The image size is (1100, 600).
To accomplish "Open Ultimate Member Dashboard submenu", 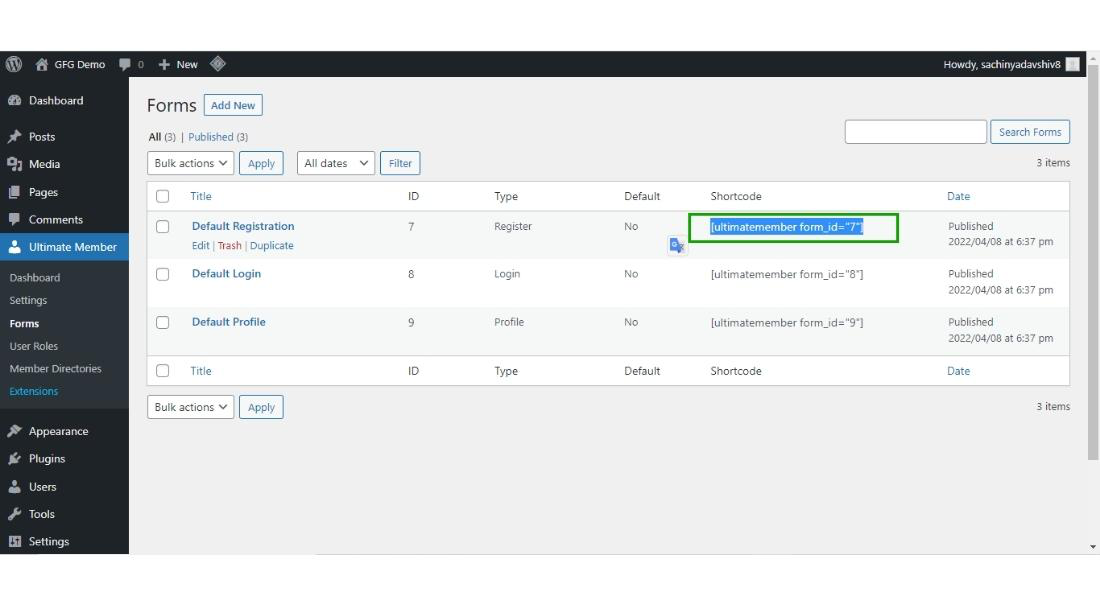I will pos(34,277).
